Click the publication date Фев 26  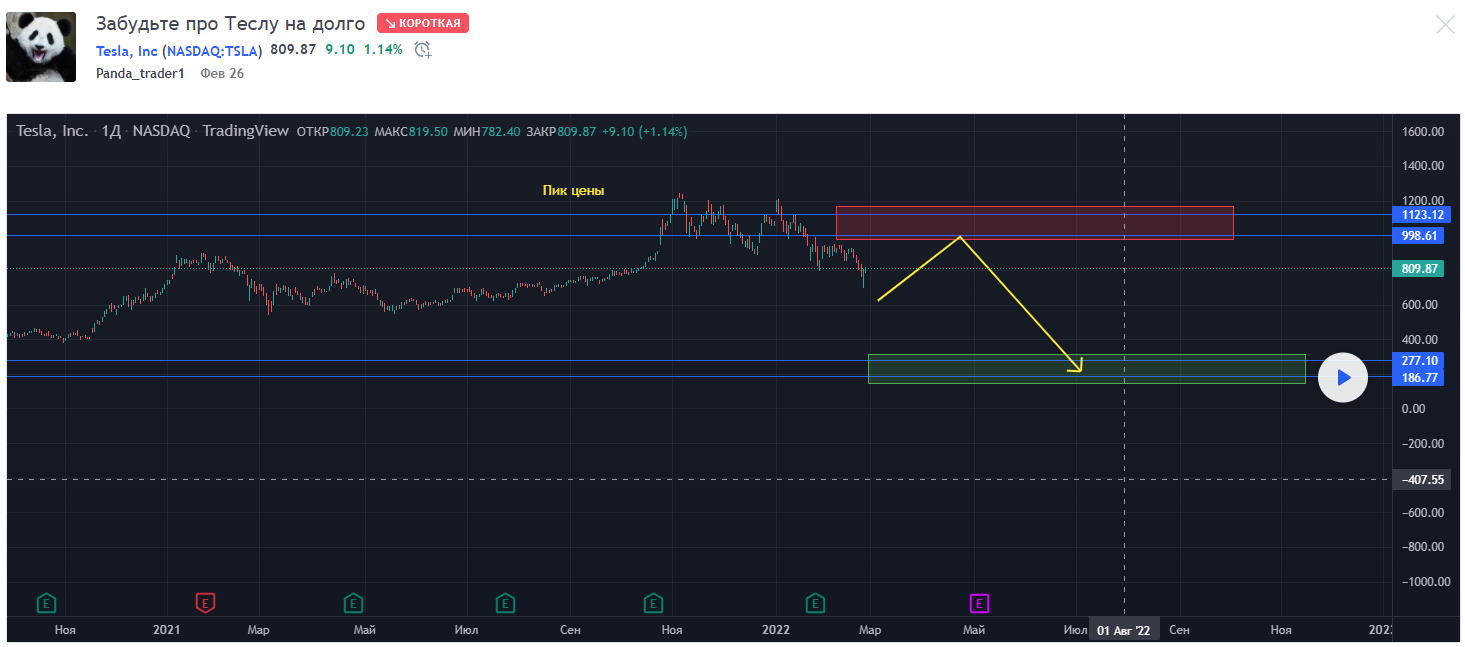222,73
